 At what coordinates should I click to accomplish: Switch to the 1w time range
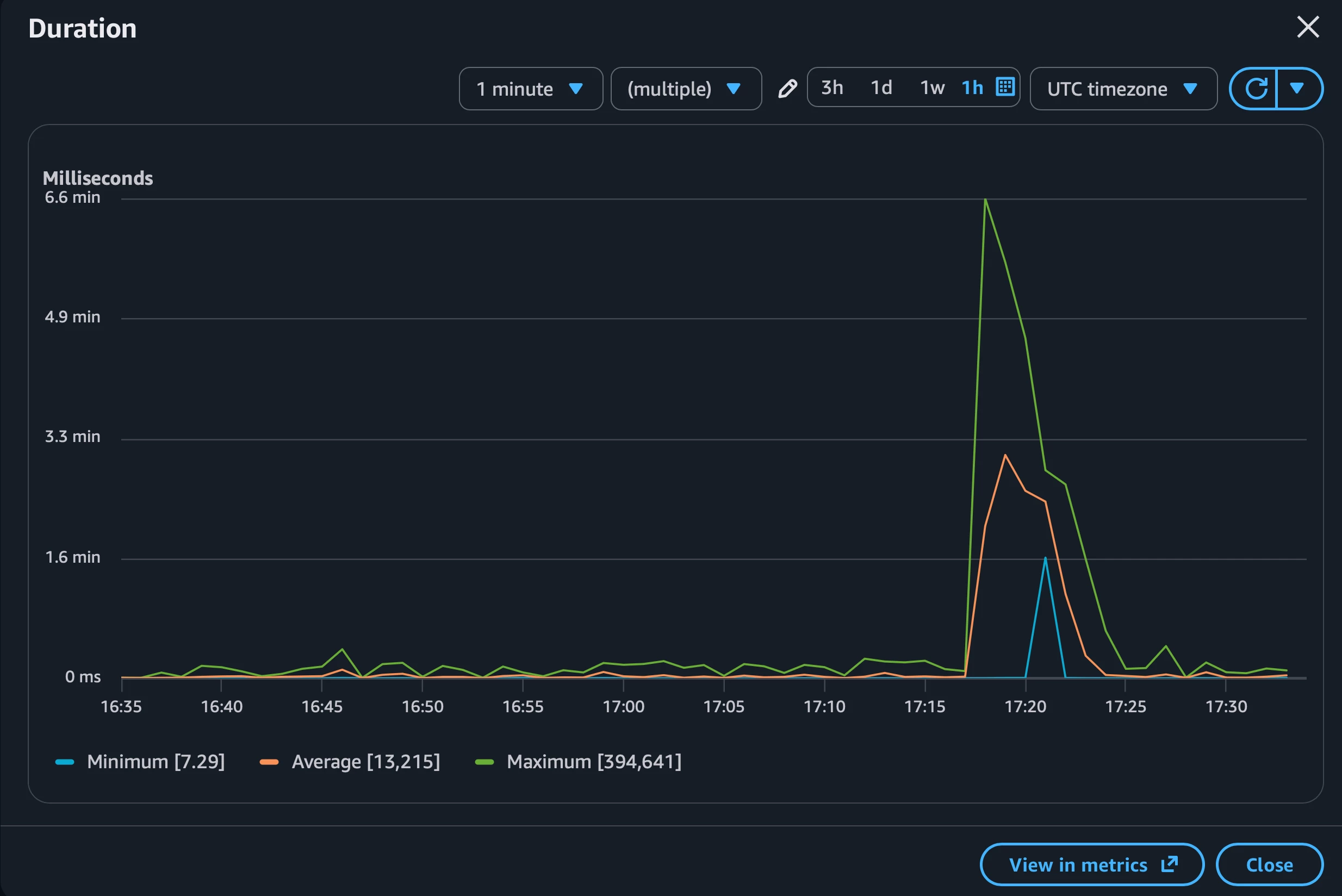pos(931,88)
